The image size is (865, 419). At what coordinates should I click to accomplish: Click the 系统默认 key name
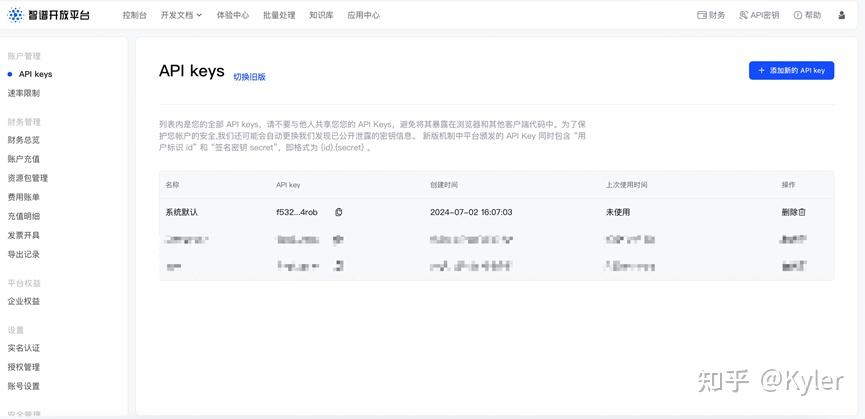point(181,212)
